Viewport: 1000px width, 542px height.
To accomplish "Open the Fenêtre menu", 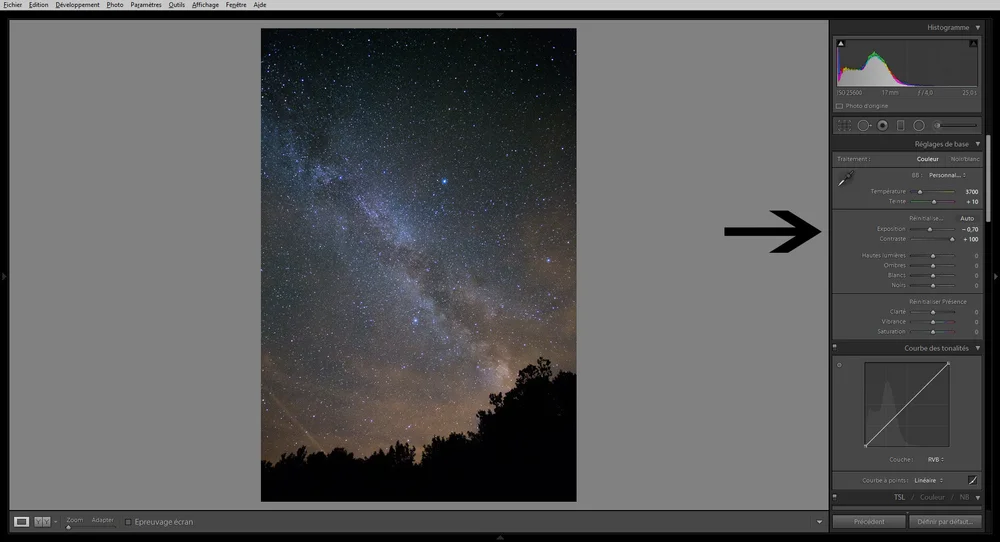I will 236,4.
